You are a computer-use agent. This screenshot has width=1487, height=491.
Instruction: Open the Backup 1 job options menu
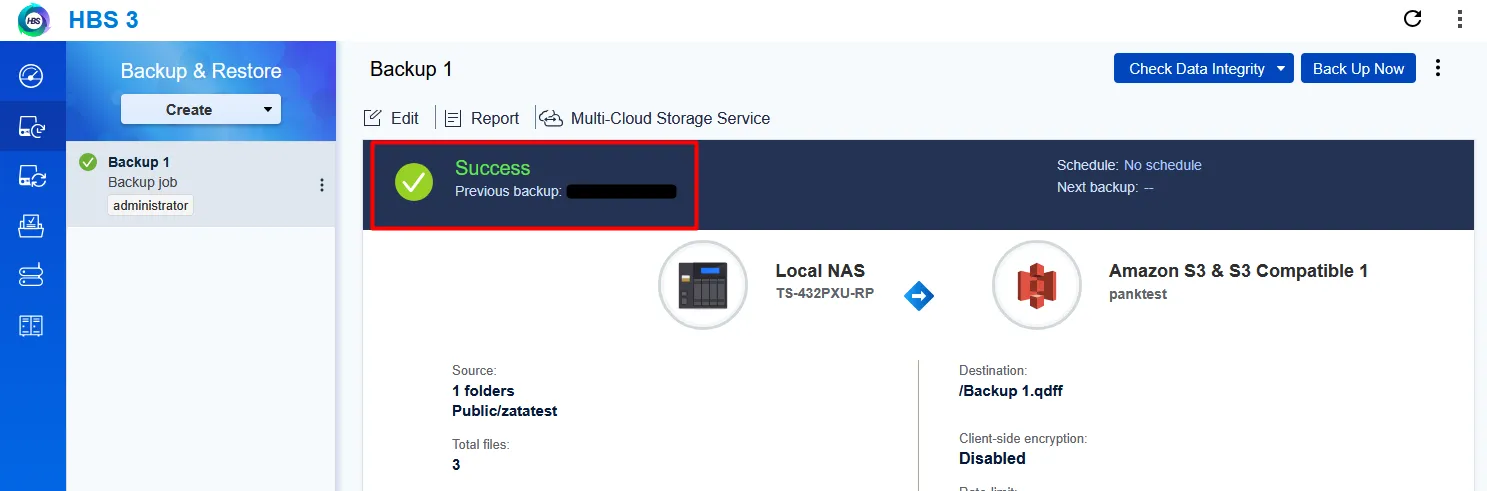tap(322, 185)
